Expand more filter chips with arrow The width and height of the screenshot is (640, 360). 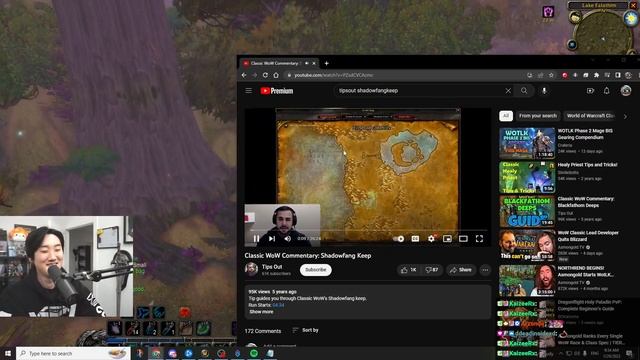625,116
